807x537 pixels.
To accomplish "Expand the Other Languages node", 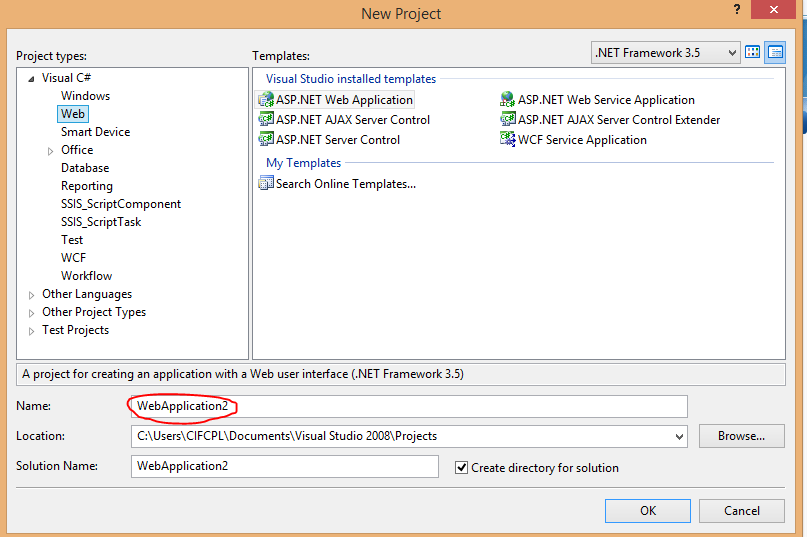I will (x=32, y=294).
